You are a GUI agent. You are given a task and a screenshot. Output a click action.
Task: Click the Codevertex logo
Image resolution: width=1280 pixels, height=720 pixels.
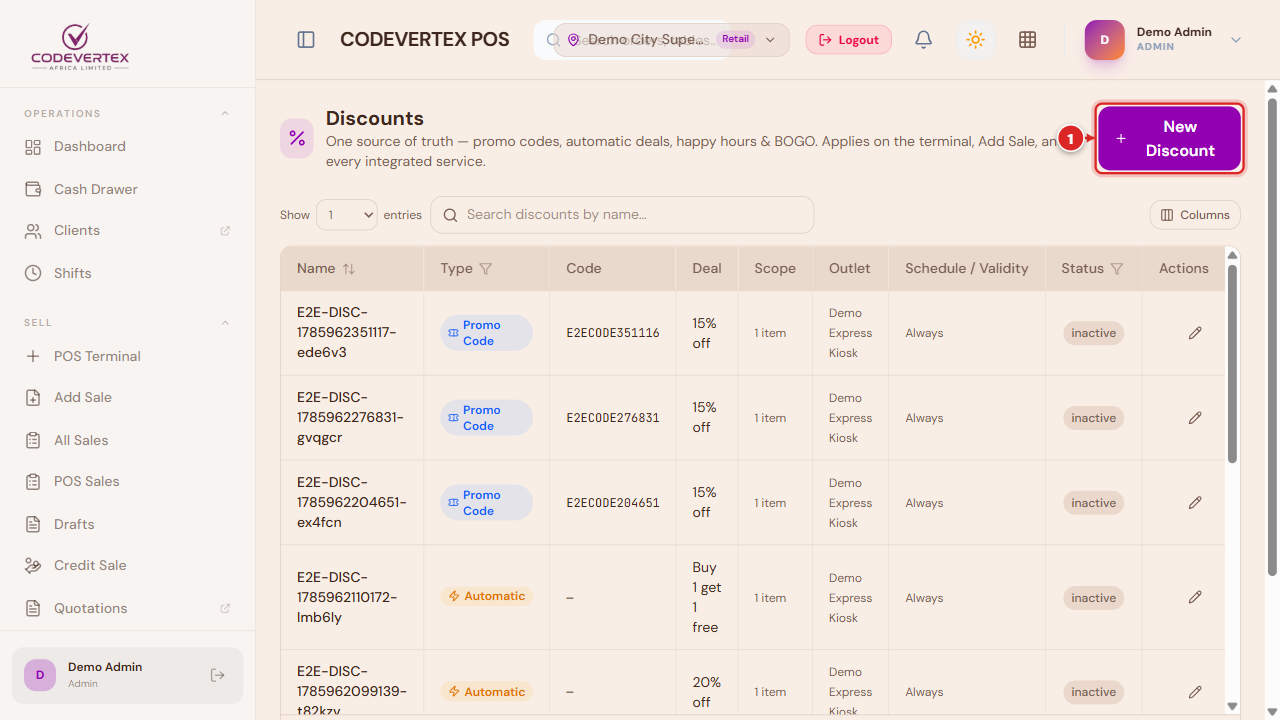click(80, 47)
